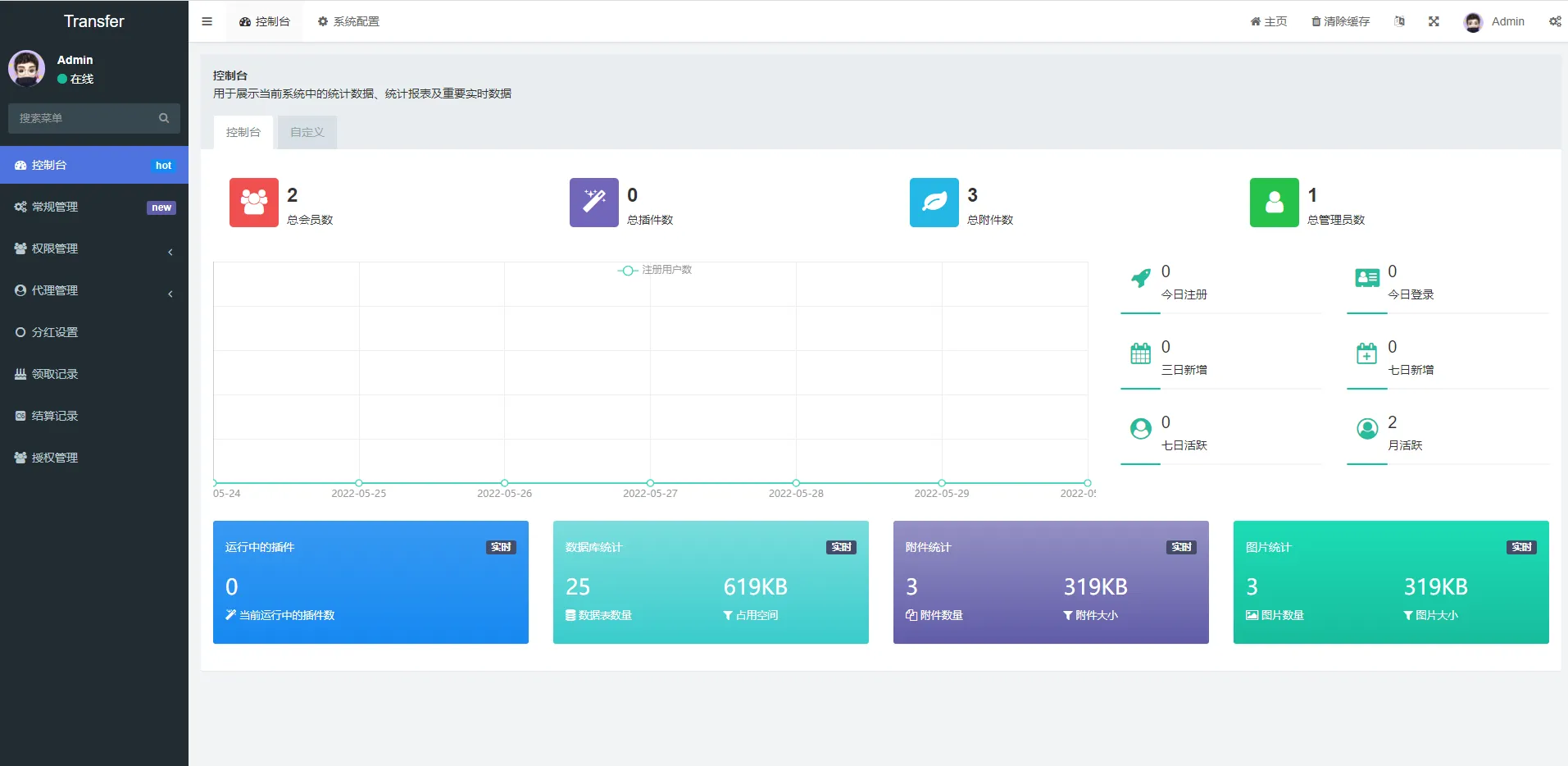Open 结算记录 in the sidebar
Screen dimensions: 1568x766
(53, 416)
